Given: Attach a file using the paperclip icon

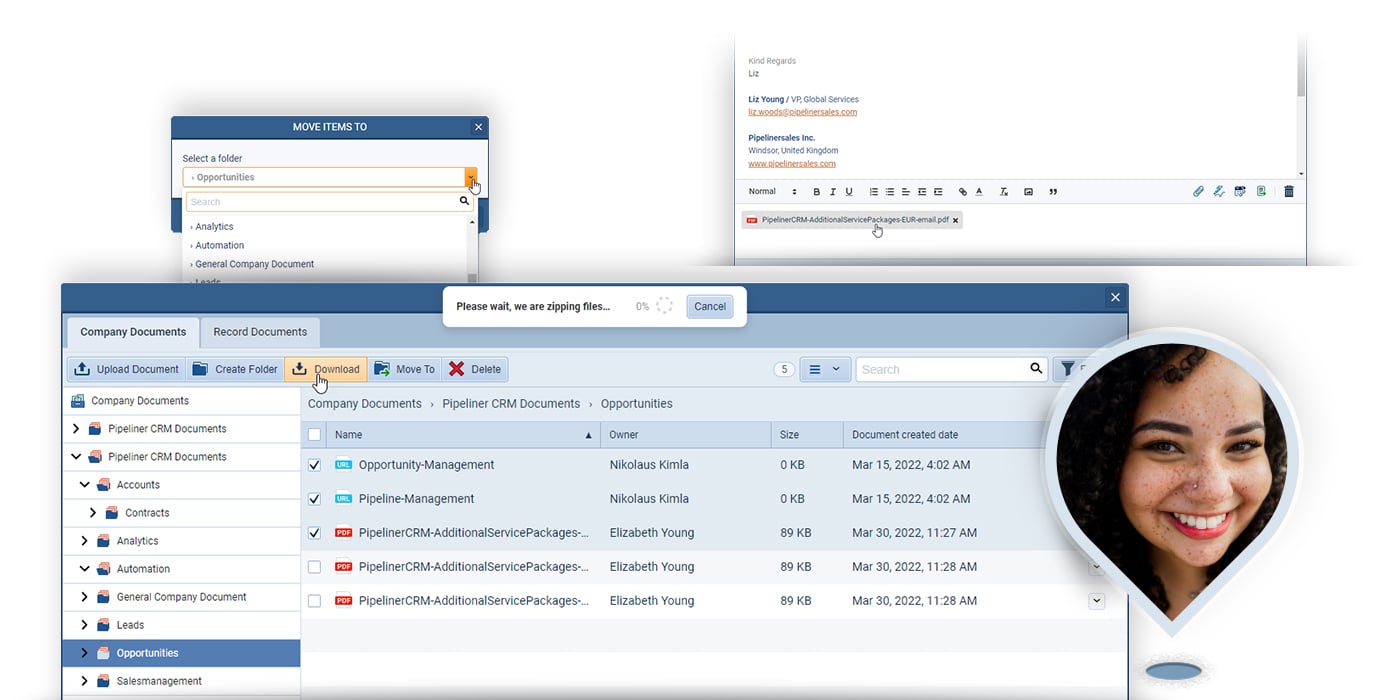Looking at the screenshot, I should point(1198,191).
